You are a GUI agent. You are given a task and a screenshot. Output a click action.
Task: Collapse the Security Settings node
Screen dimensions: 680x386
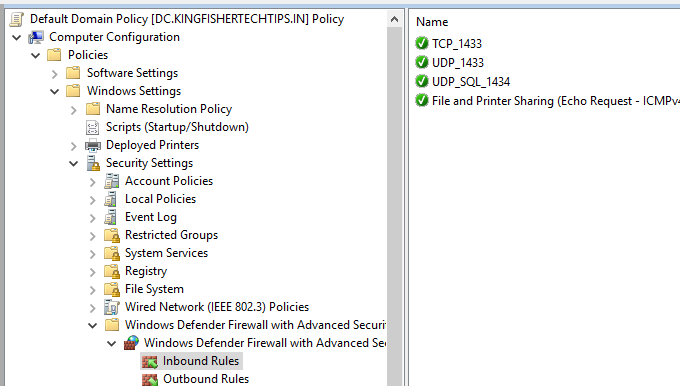[x=74, y=164]
